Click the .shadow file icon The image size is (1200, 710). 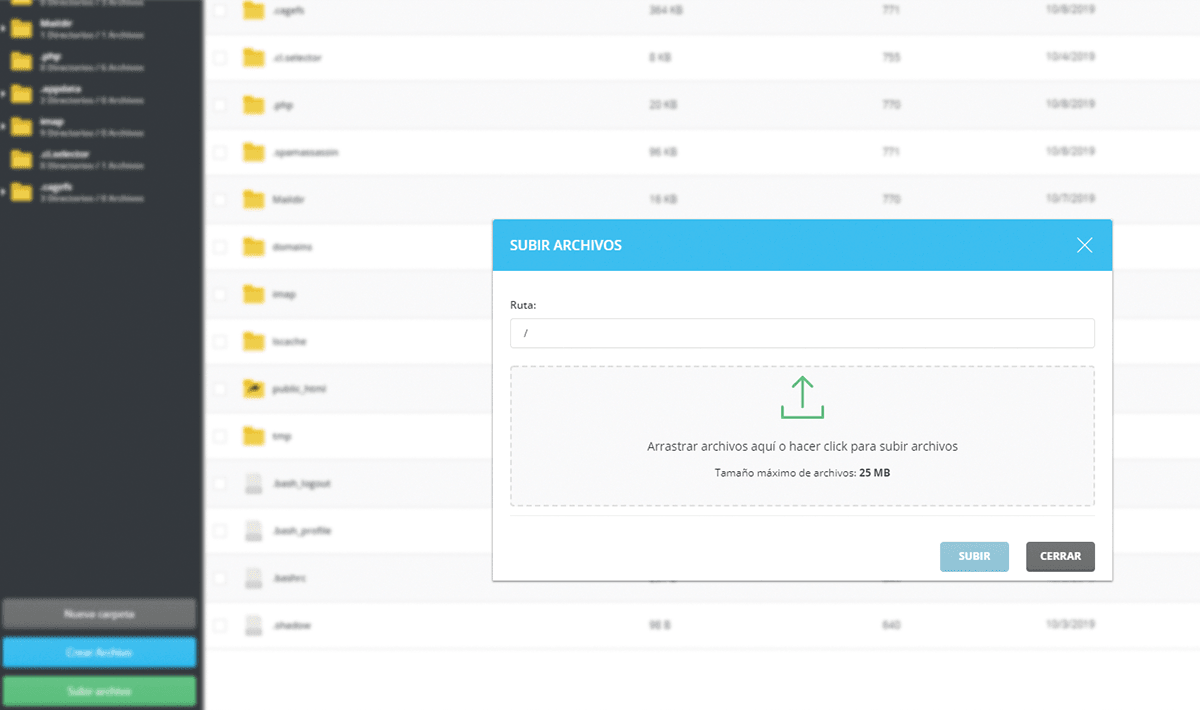(x=253, y=625)
